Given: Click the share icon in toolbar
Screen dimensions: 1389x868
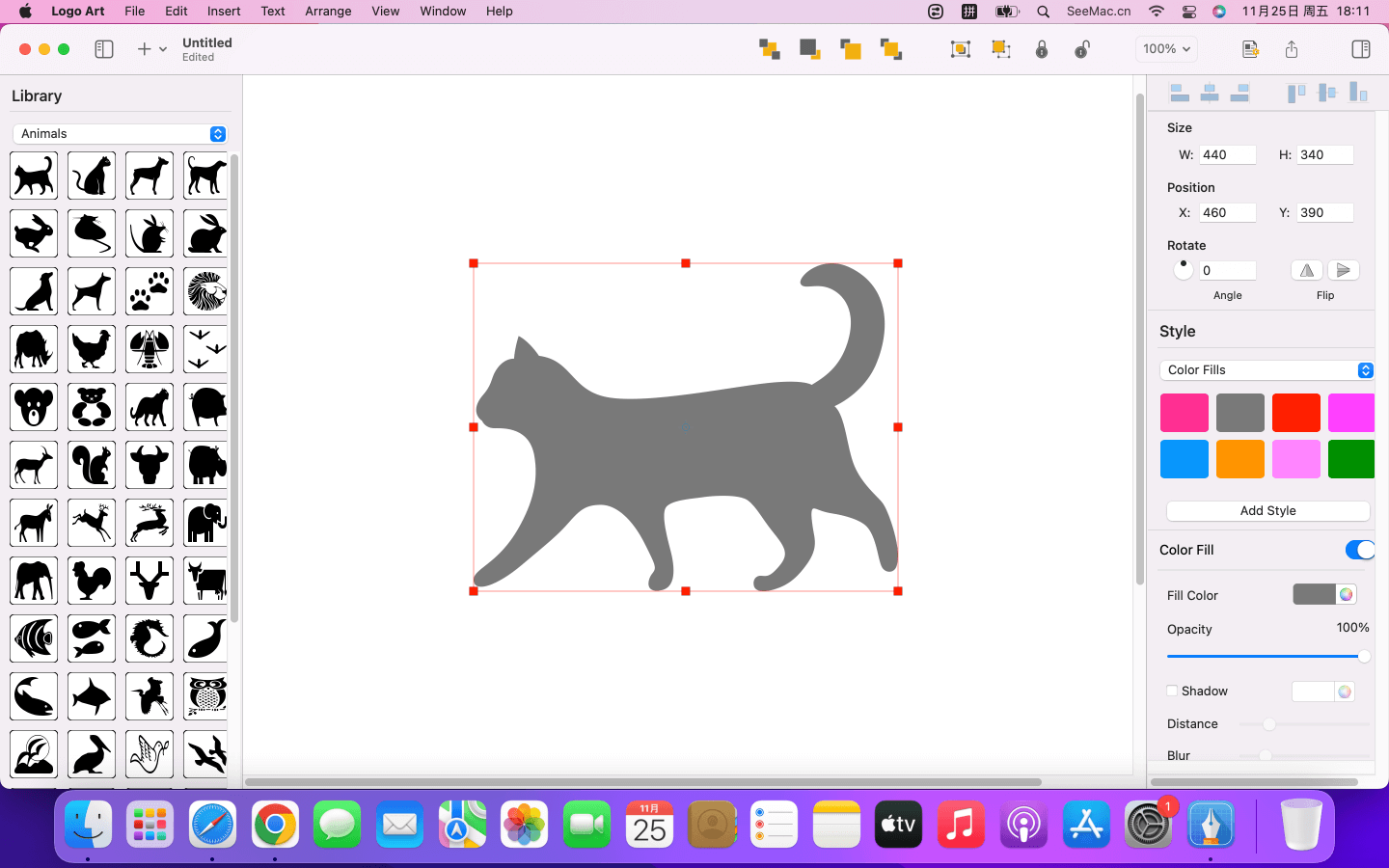Looking at the screenshot, I should click(1292, 49).
